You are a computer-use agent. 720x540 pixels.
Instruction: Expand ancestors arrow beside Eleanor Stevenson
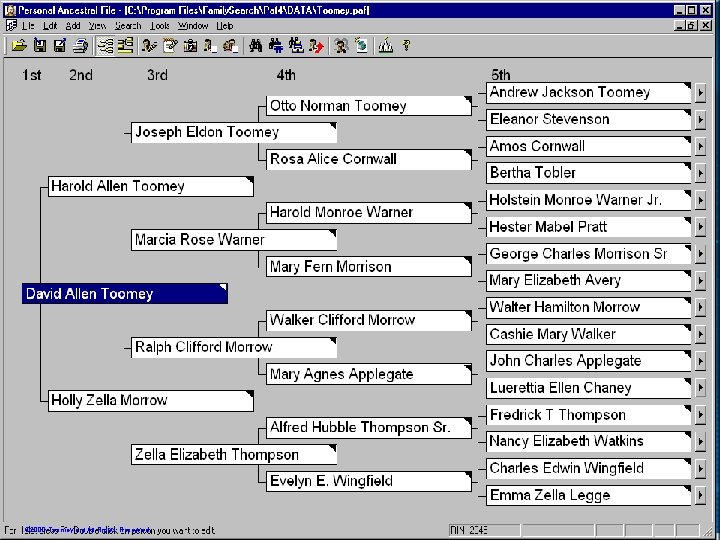pyautogui.click(x=700, y=120)
